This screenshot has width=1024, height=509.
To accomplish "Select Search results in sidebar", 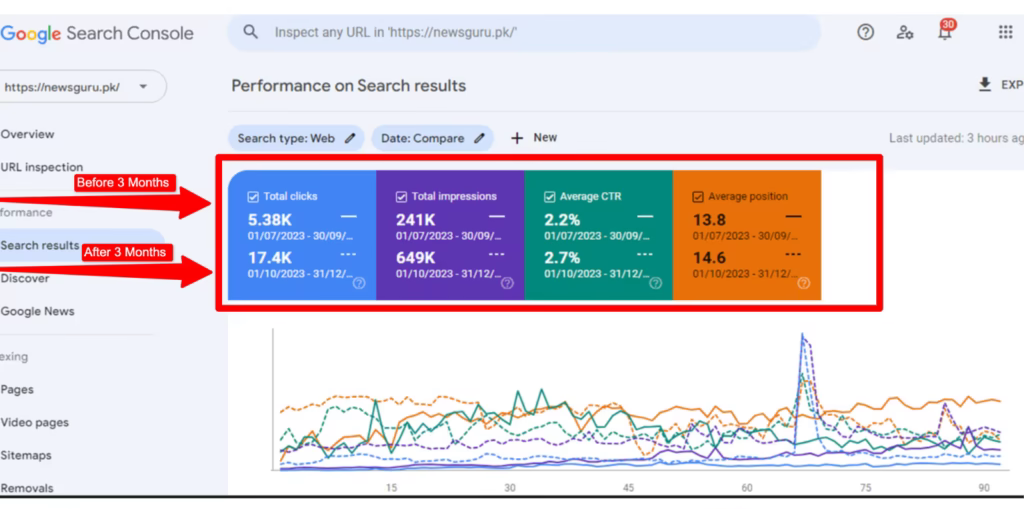I will click(x=40, y=246).
